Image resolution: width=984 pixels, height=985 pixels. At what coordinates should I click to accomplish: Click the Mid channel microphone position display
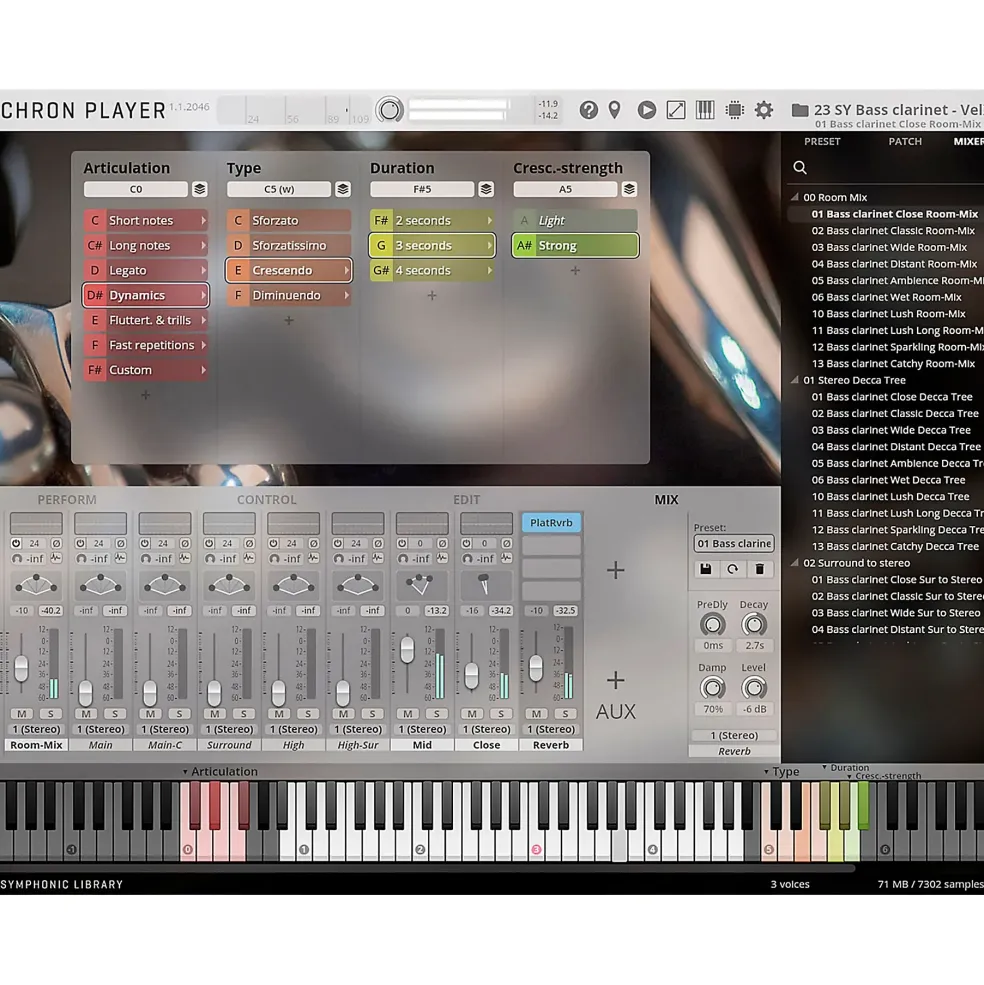[x=422, y=585]
